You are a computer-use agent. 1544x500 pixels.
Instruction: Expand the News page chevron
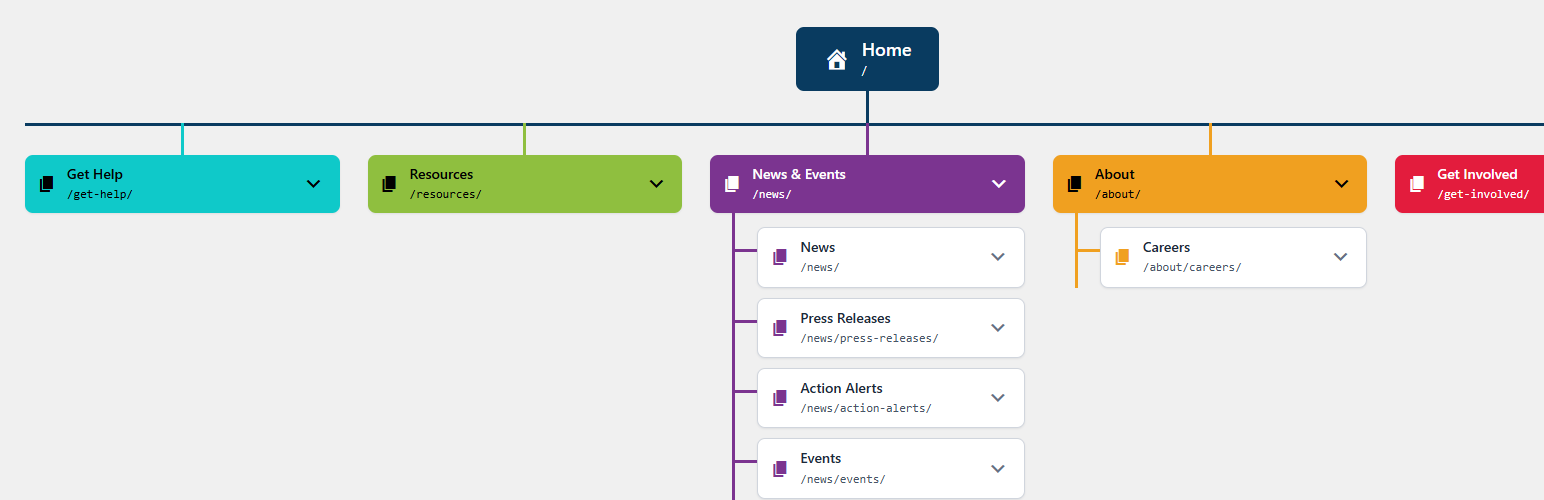997,257
